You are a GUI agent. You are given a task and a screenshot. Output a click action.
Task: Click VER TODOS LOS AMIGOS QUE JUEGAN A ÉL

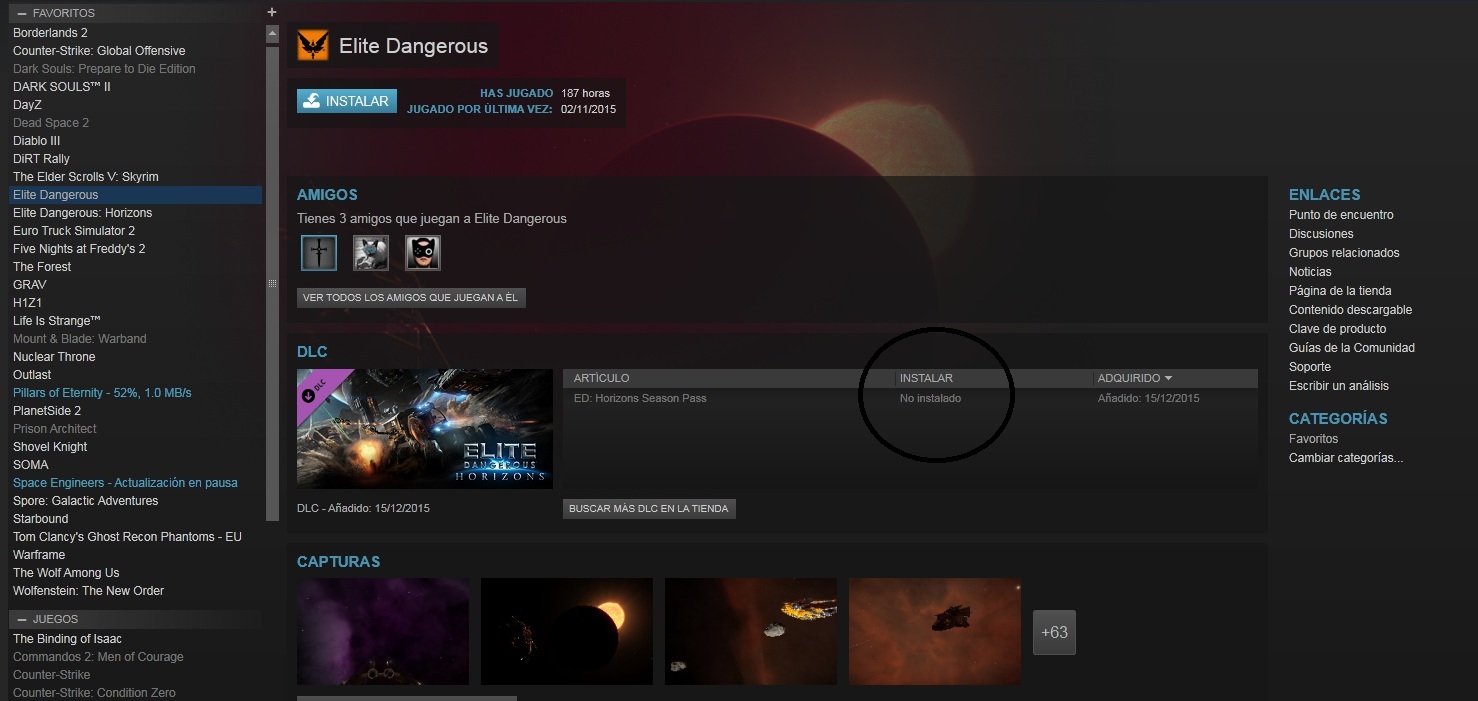tap(411, 298)
